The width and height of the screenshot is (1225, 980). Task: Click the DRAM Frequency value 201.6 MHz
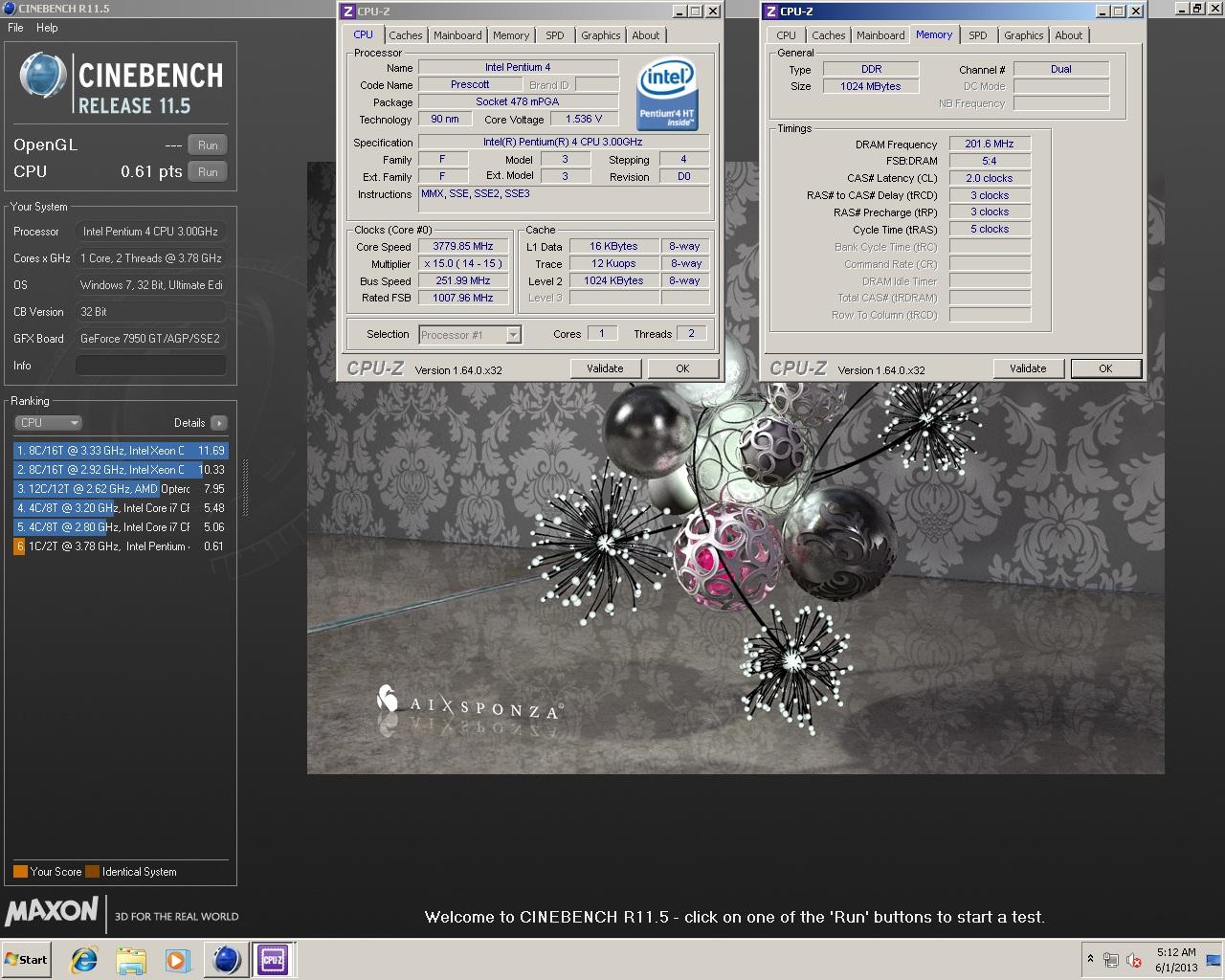coord(990,145)
